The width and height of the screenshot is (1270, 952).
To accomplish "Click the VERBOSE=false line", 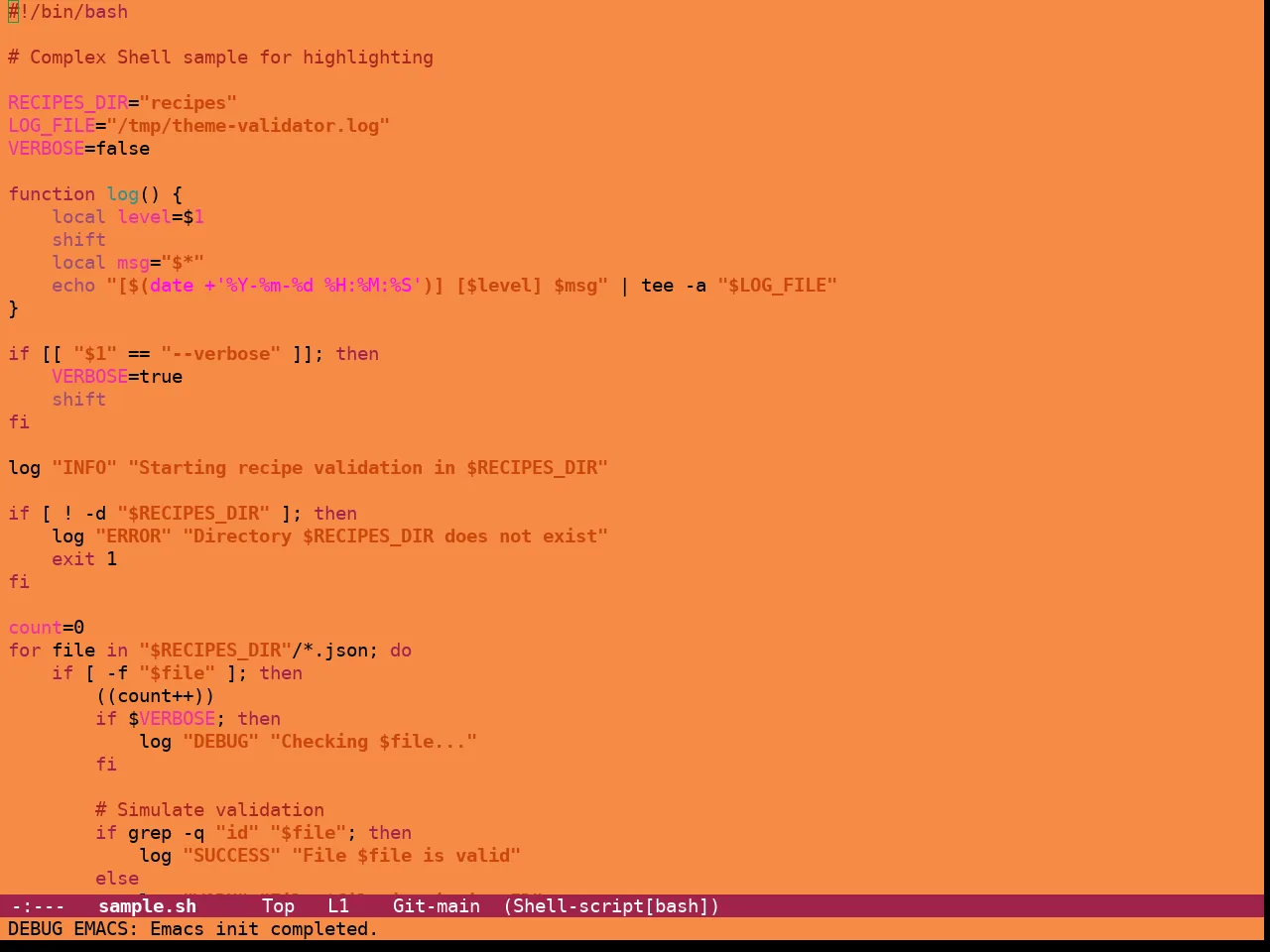I will 79,149.
